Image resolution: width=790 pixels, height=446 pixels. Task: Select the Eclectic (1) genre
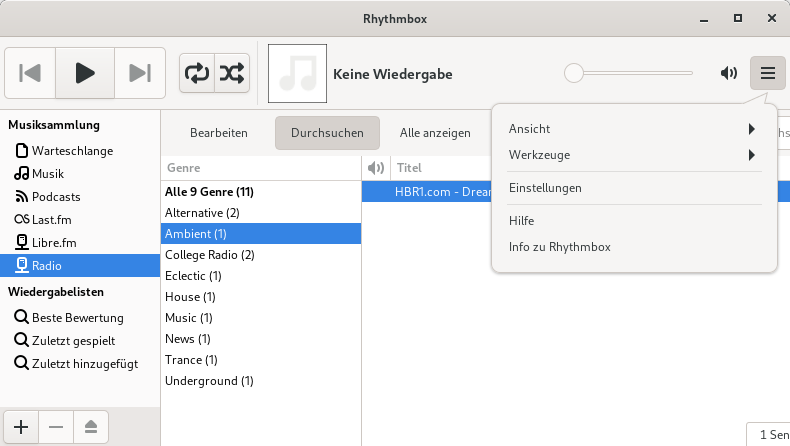coord(261,276)
